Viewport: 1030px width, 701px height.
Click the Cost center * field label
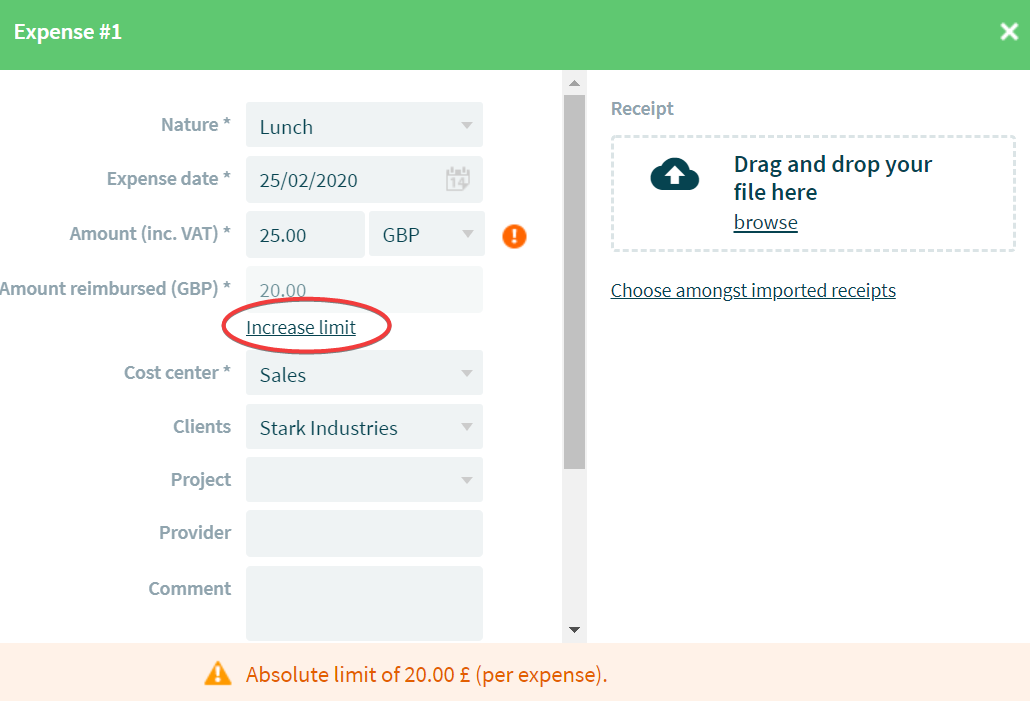[x=177, y=373]
